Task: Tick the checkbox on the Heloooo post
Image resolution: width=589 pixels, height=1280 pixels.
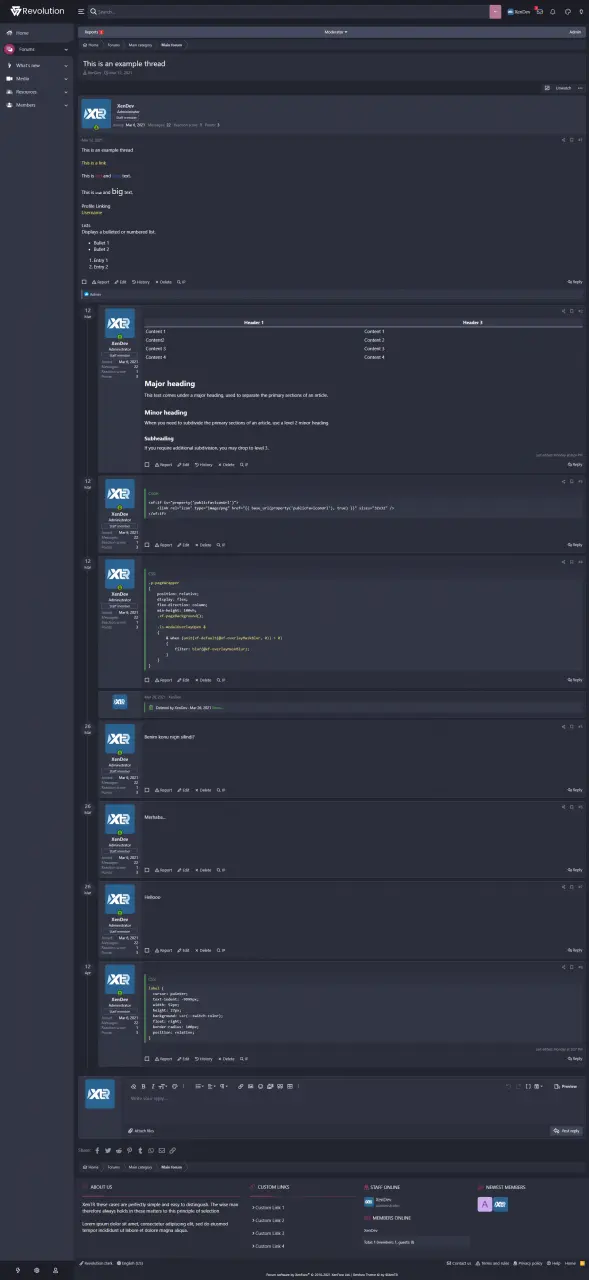Action: coord(147,951)
